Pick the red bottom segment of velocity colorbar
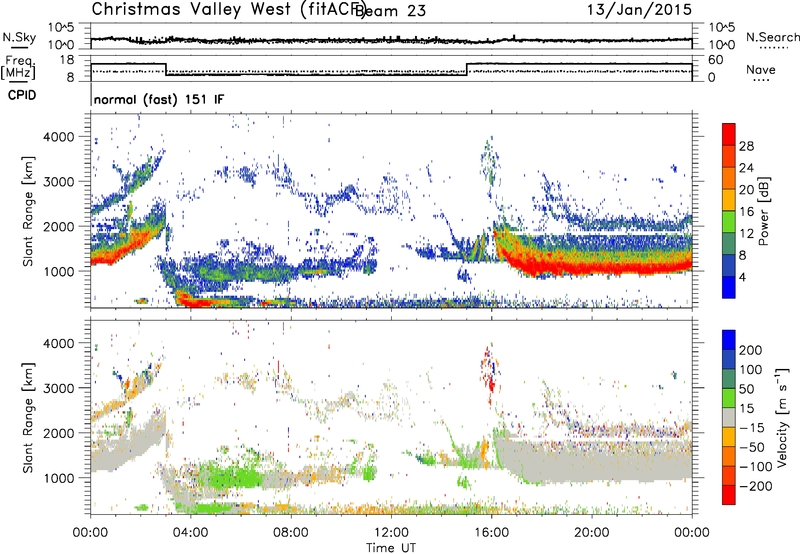The width and height of the screenshot is (800, 554). point(729,495)
